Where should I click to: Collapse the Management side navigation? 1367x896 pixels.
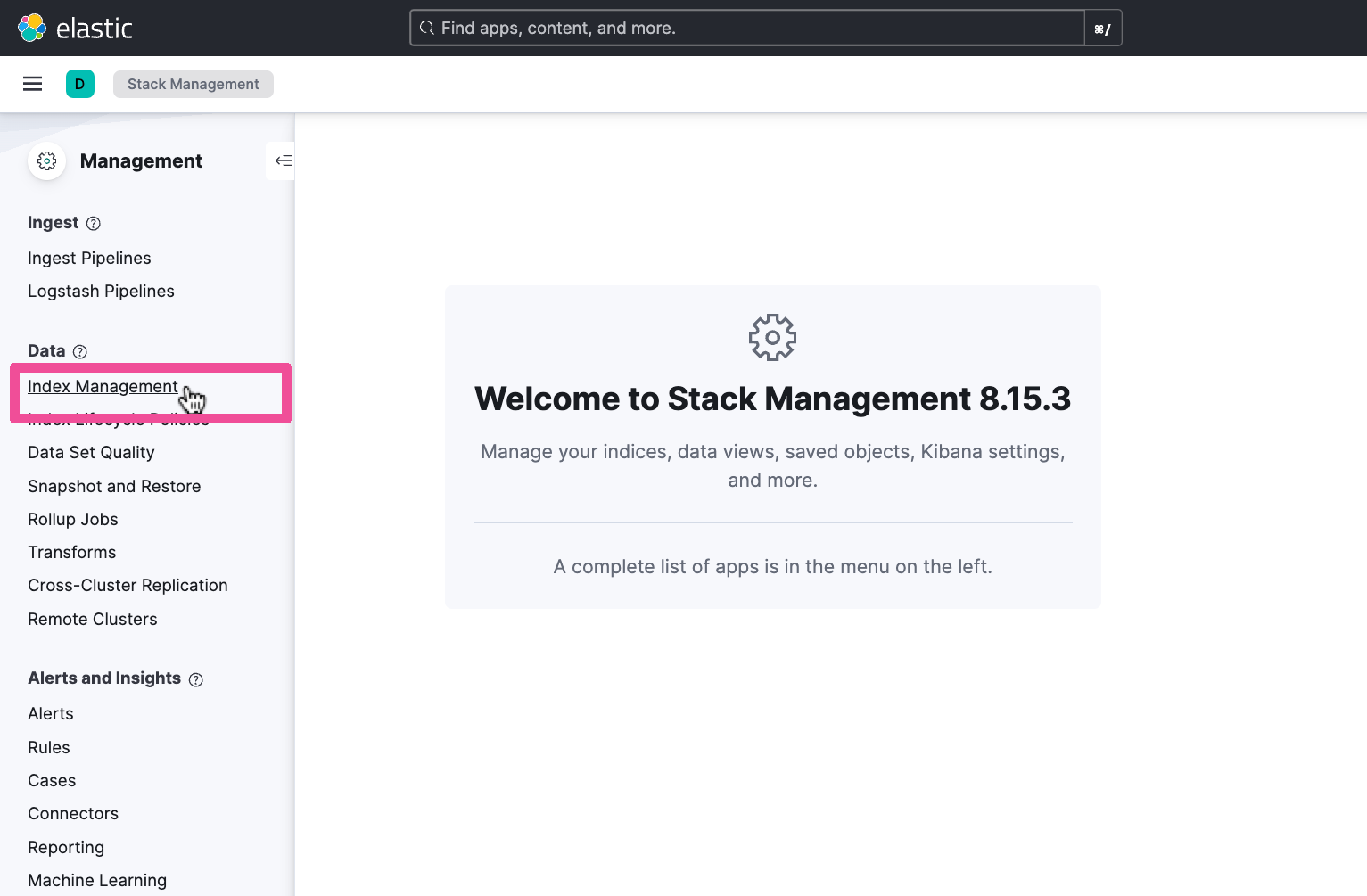284,160
